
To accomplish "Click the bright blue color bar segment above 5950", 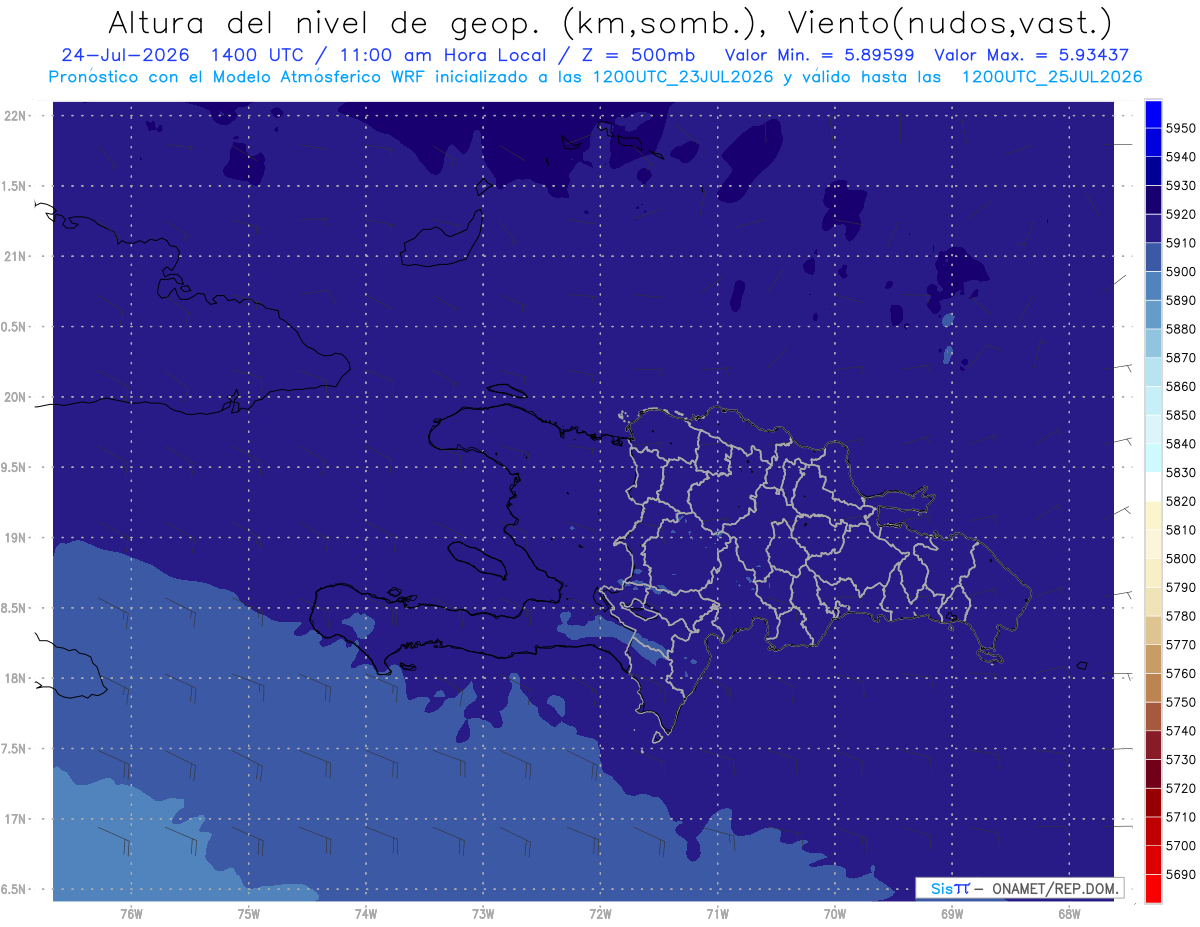I will pyautogui.click(x=1153, y=114).
